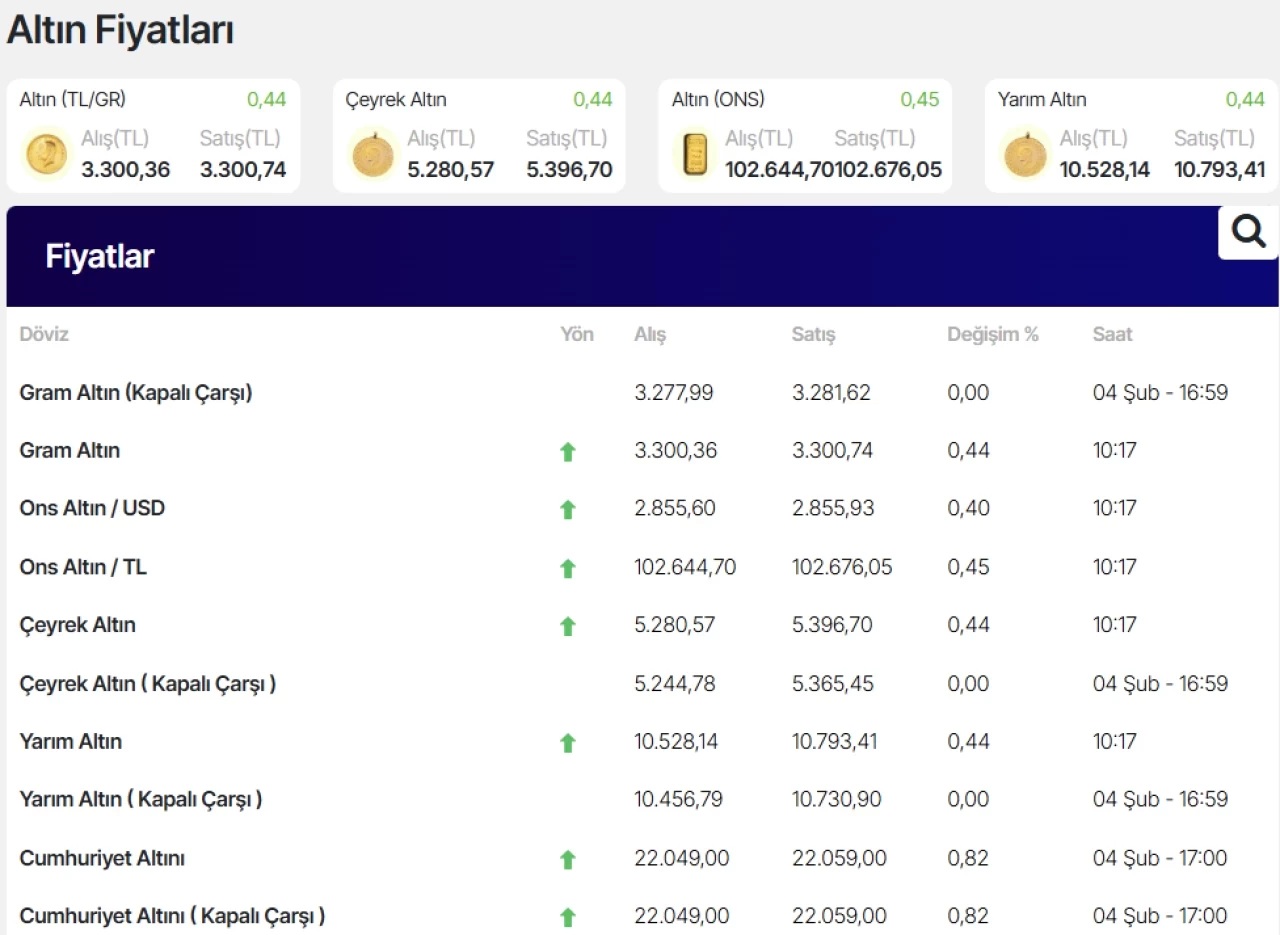Click the Fiyatlar section heading
The width and height of the screenshot is (1280, 935).
100,257
